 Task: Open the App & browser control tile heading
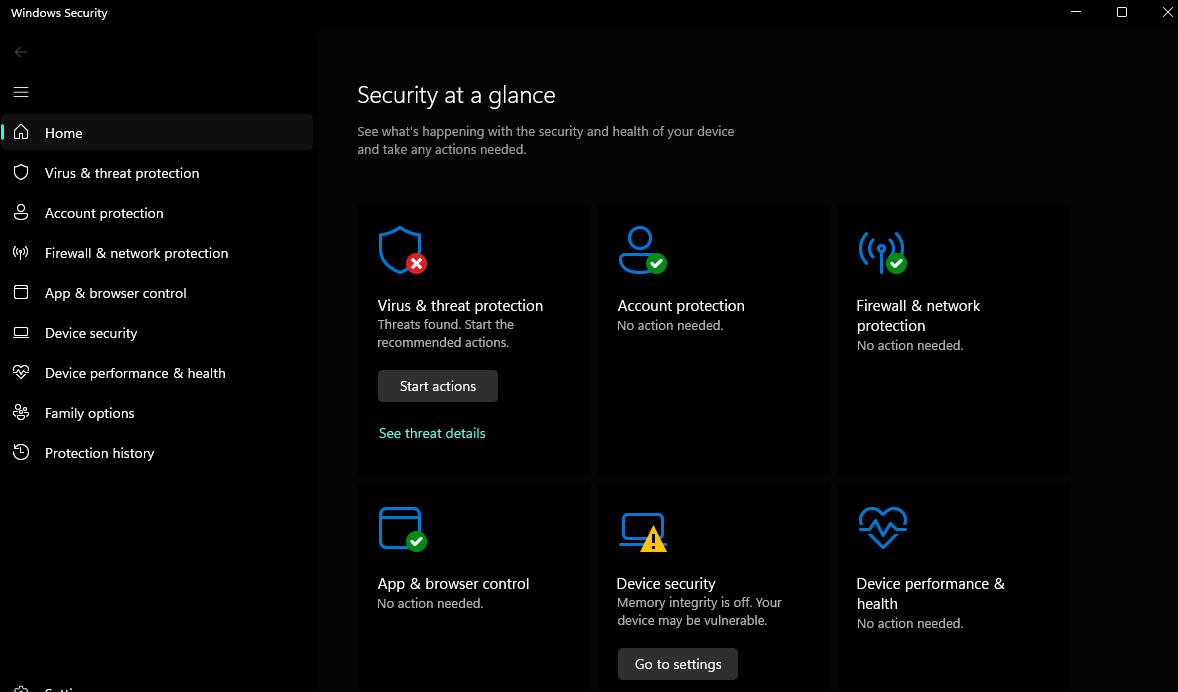point(453,583)
